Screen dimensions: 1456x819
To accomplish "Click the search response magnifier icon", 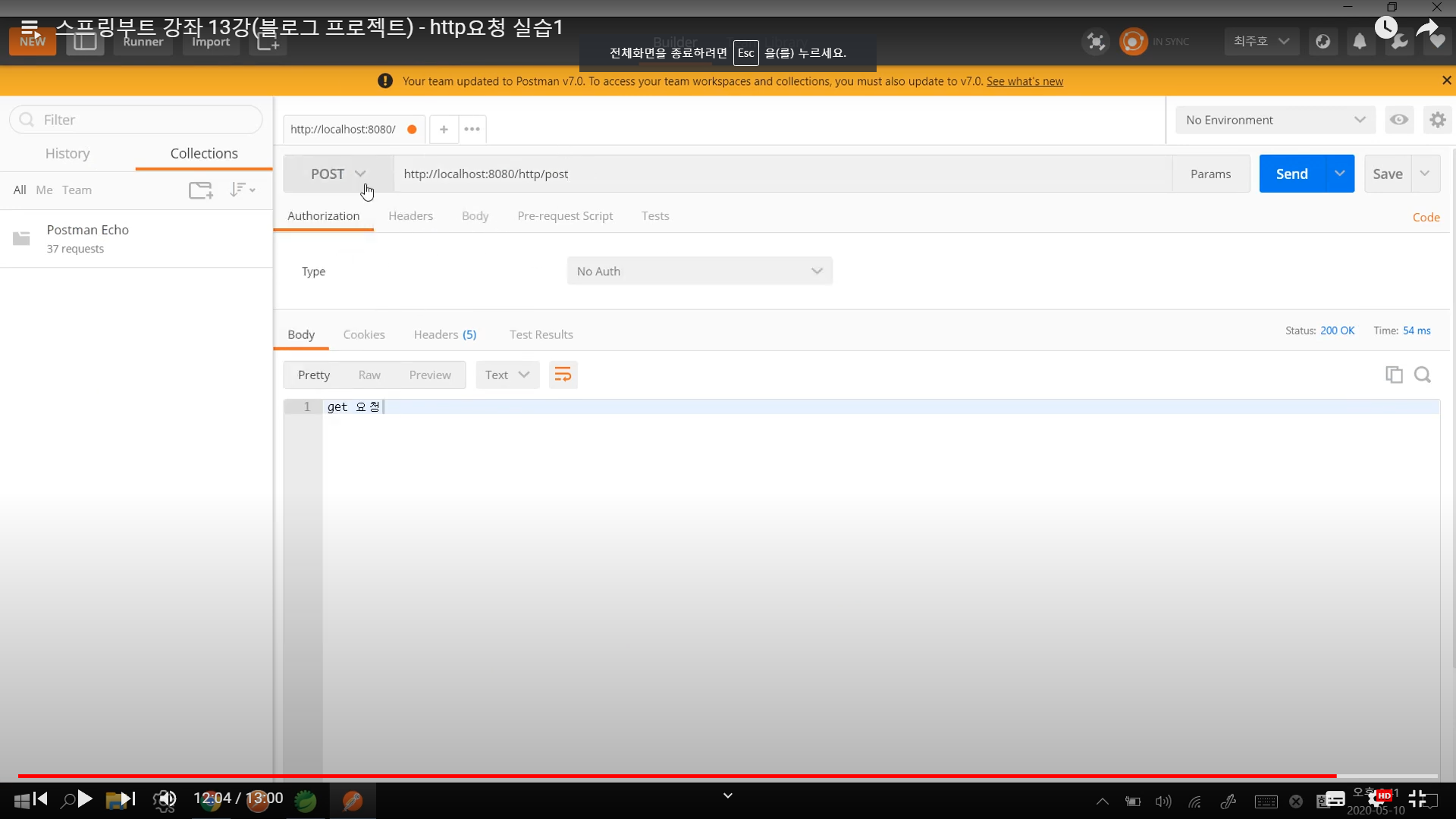I will 1423,375.
